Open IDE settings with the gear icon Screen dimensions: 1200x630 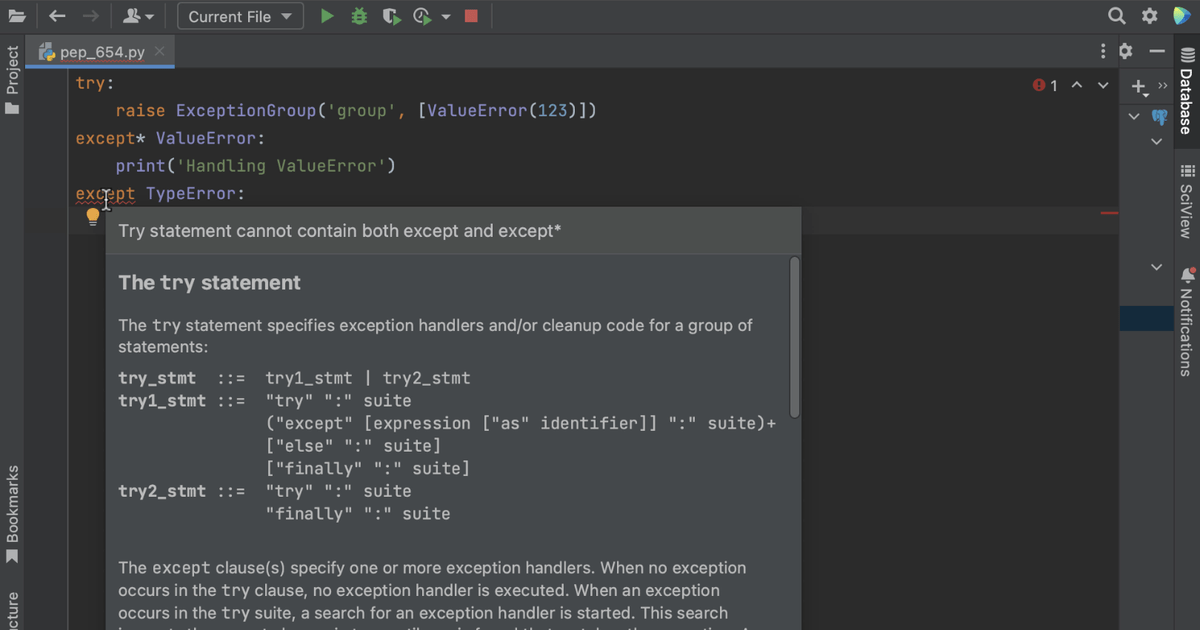click(x=1148, y=16)
